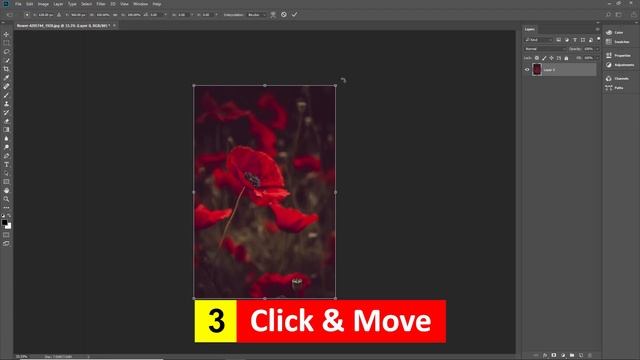Open the File menu
Screen dimensions: 640x360
pyautogui.click(x=18, y=4)
